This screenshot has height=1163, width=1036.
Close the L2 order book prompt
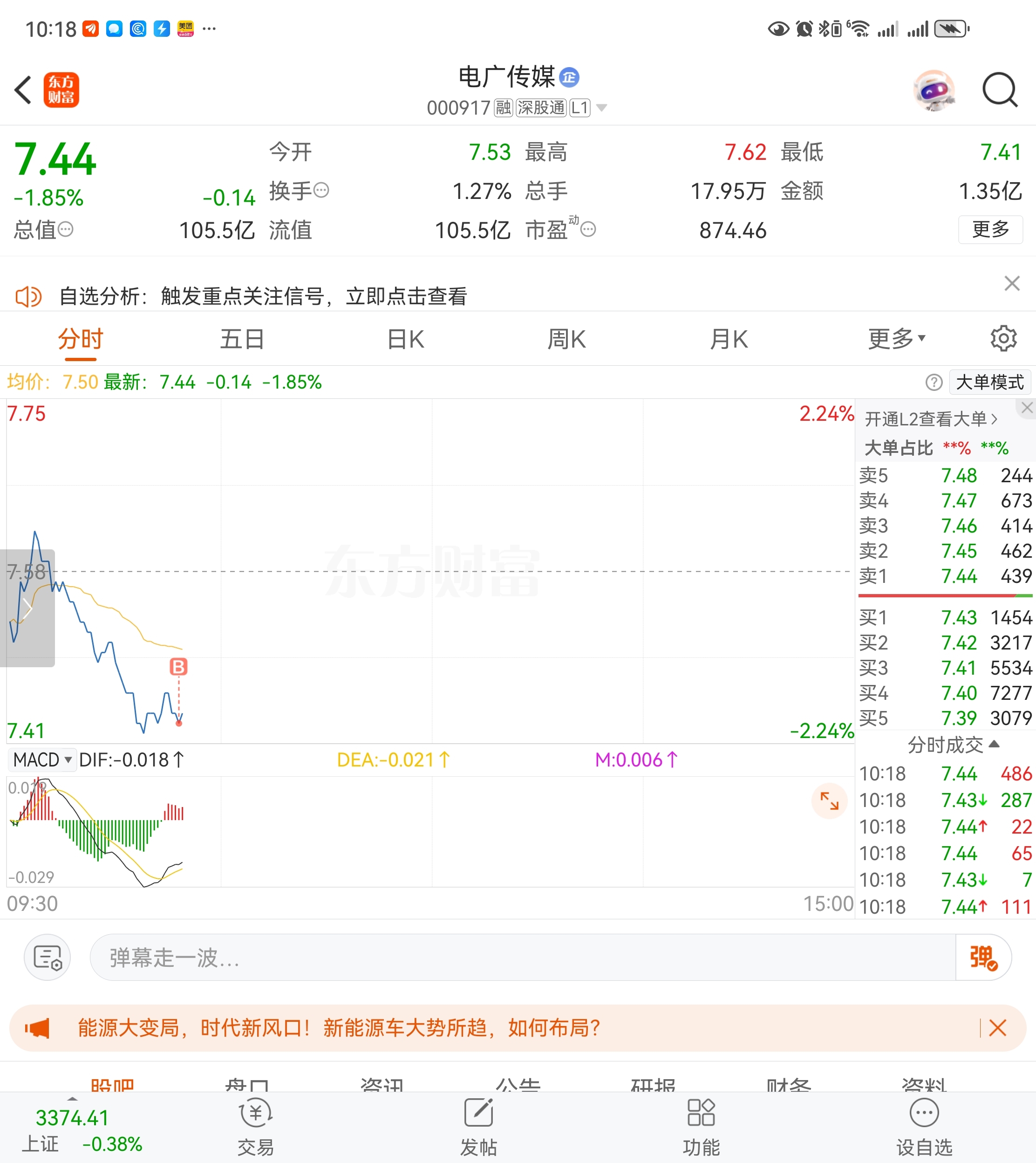tap(1027, 408)
